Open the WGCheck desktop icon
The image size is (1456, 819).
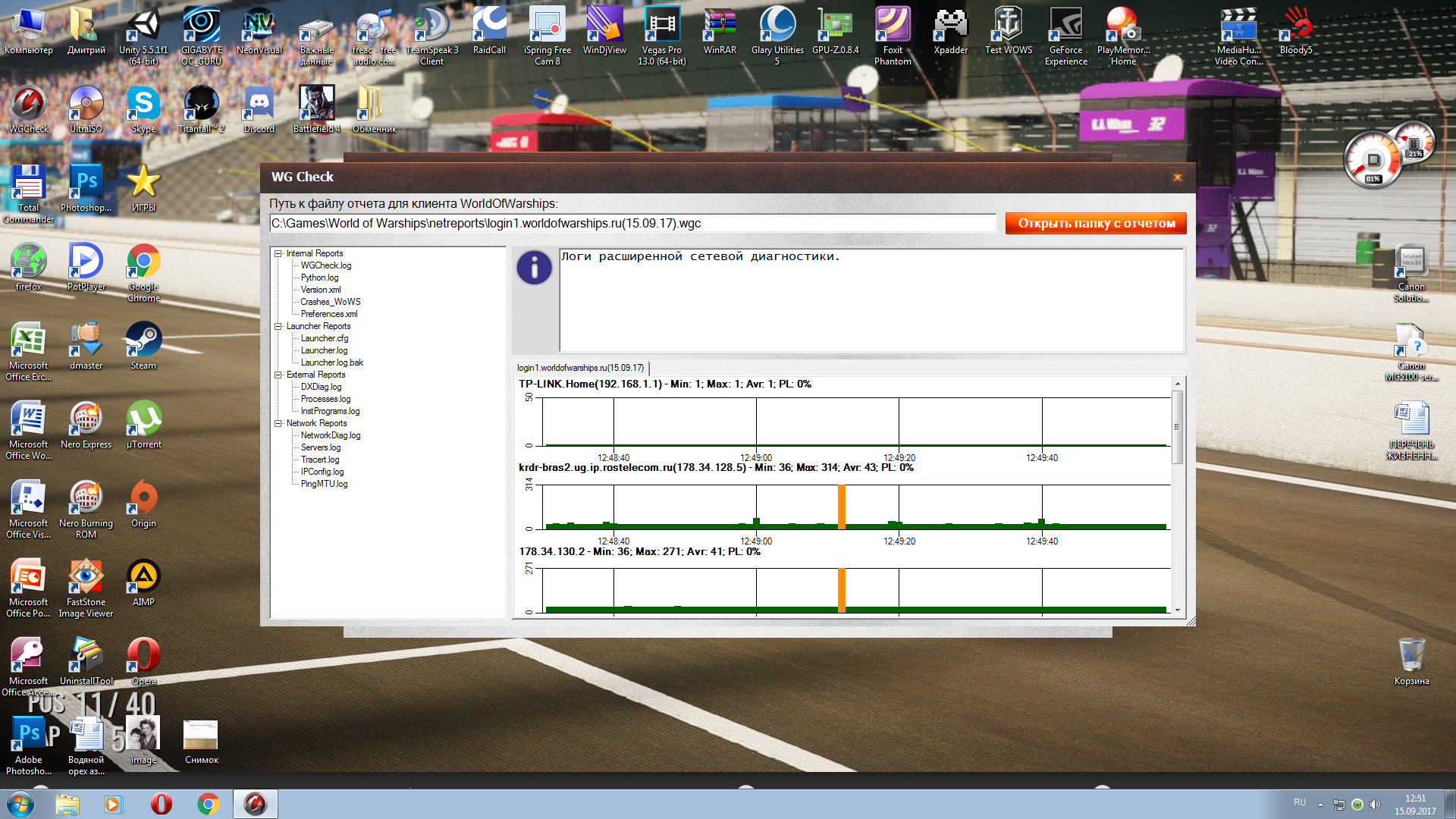(29, 108)
